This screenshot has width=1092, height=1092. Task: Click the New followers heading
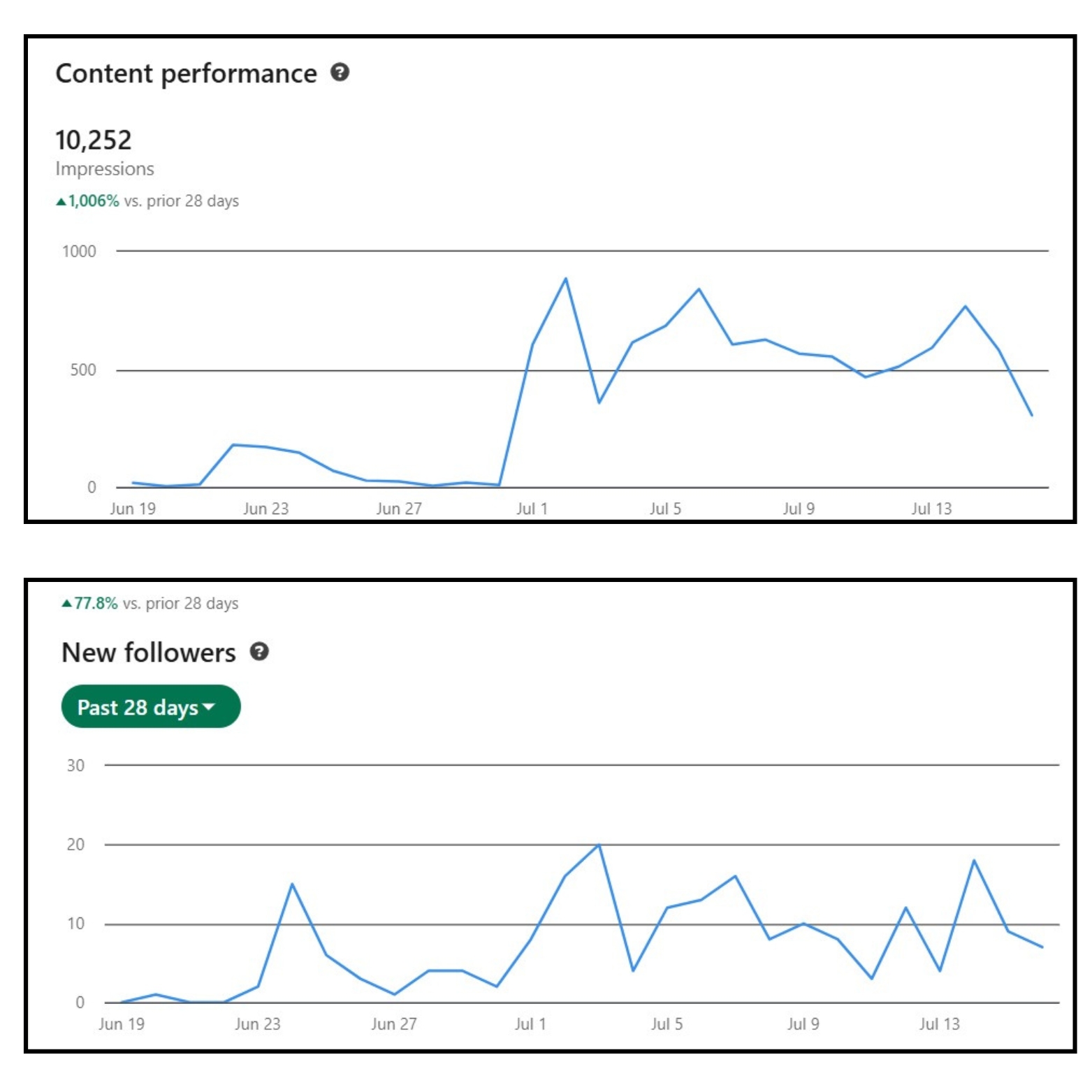pos(149,653)
